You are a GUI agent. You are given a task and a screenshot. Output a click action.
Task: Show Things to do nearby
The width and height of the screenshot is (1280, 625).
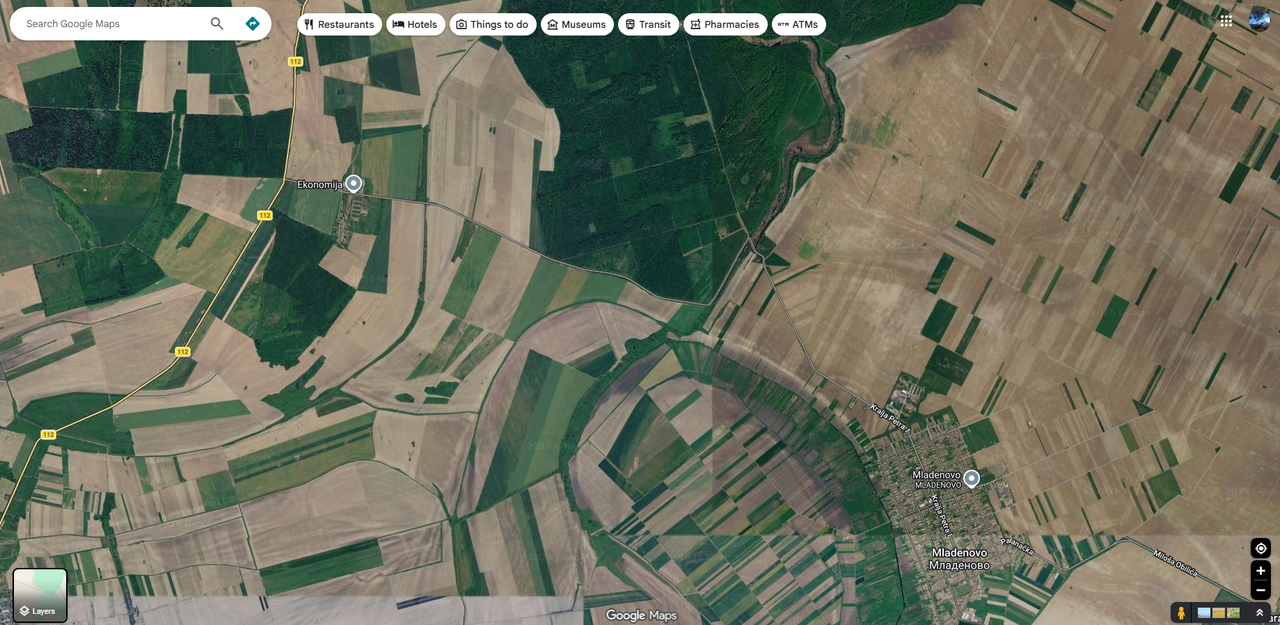click(492, 24)
